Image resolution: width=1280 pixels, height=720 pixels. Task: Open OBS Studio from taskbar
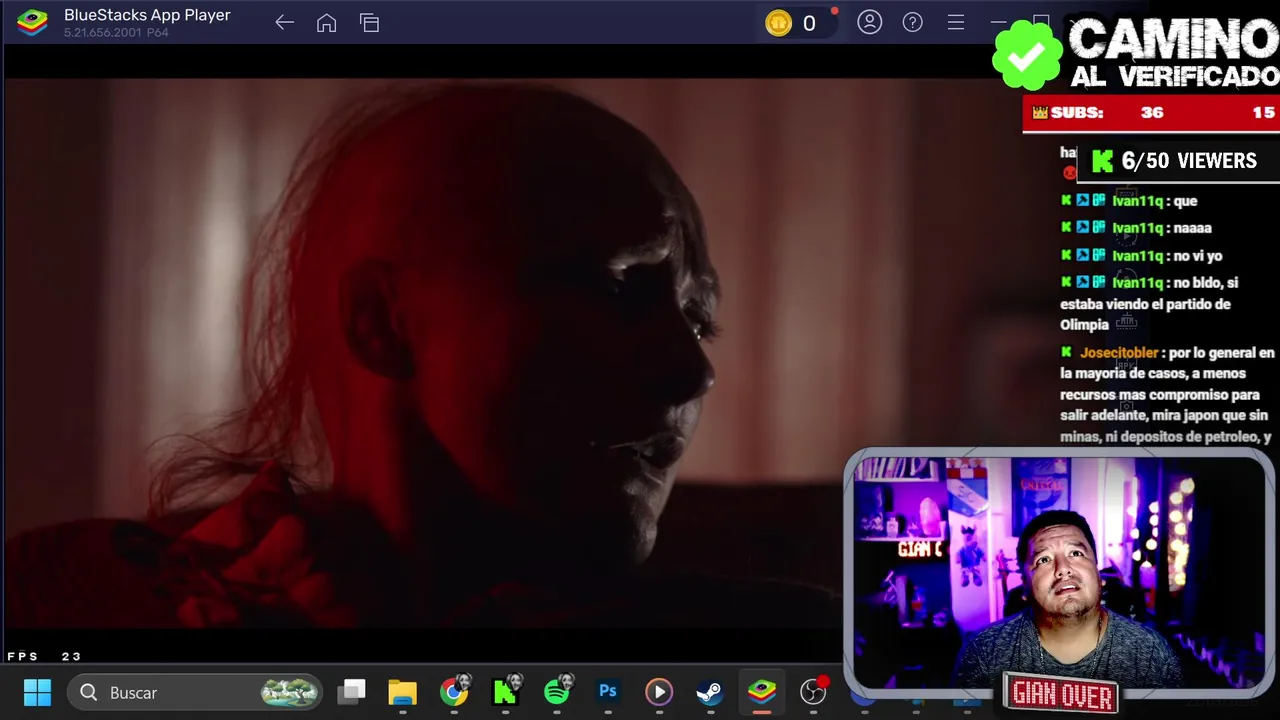pyautogui.click(x=814, y=691)
